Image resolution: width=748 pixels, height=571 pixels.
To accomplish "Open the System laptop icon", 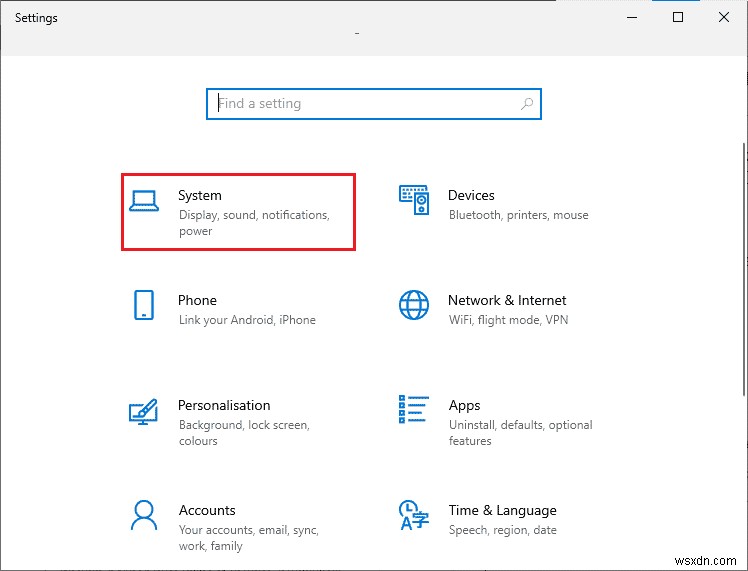I will 144,201.
